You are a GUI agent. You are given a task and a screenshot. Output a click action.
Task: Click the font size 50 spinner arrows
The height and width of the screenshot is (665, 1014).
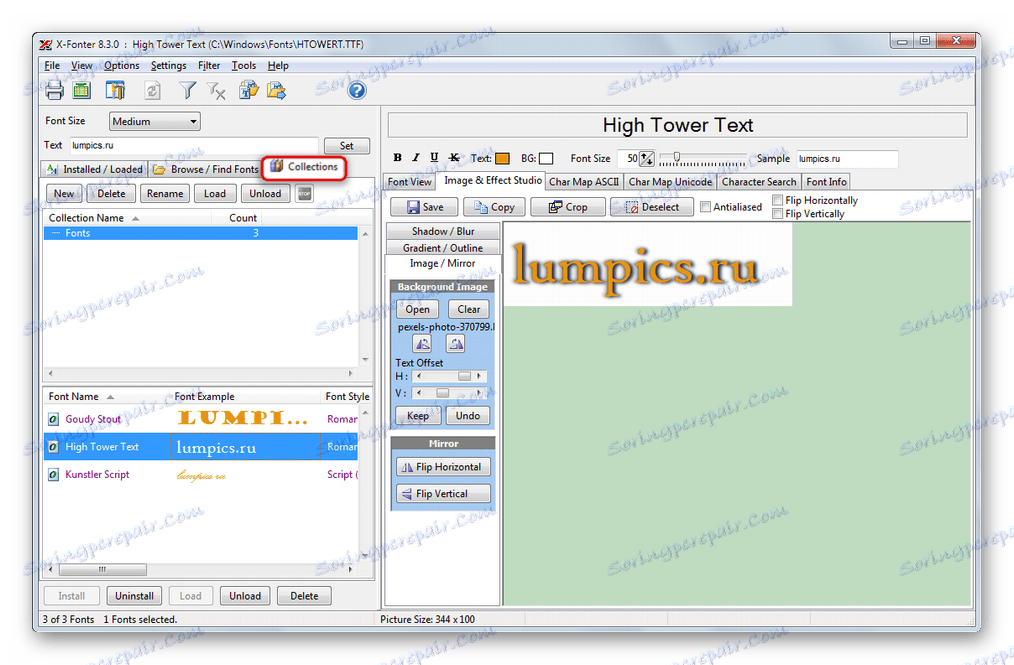click(647, 158)
